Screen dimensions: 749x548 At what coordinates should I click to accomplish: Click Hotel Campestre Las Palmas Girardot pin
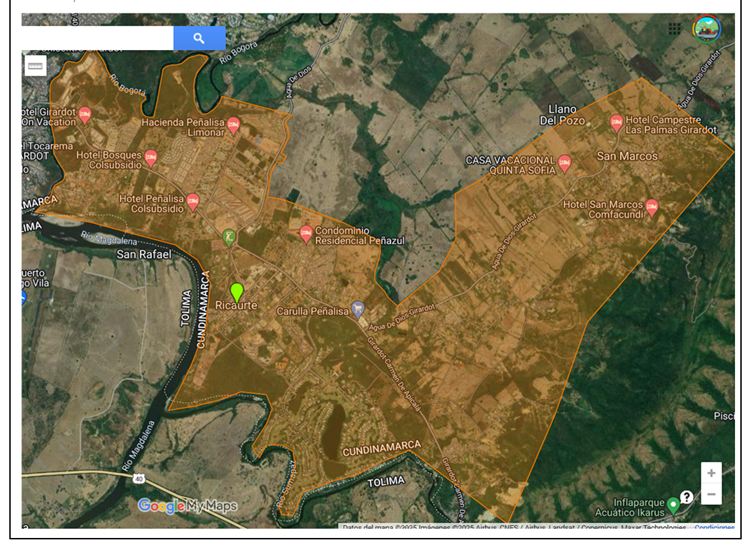[617, 123]
